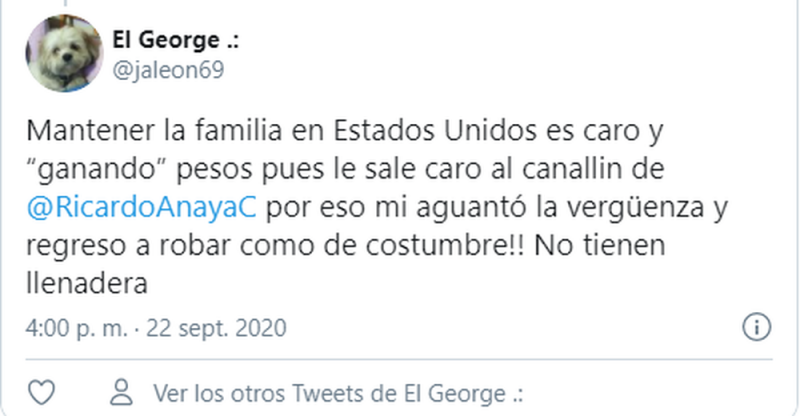
Task: Click the word llenadera in the tweet
Action: tap(87, 283)
